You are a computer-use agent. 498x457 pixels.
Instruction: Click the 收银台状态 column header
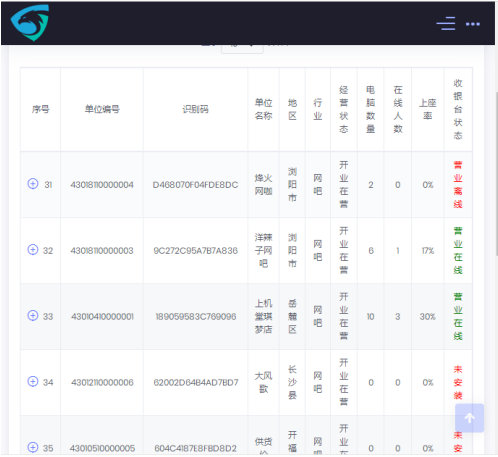pos(458,109)
